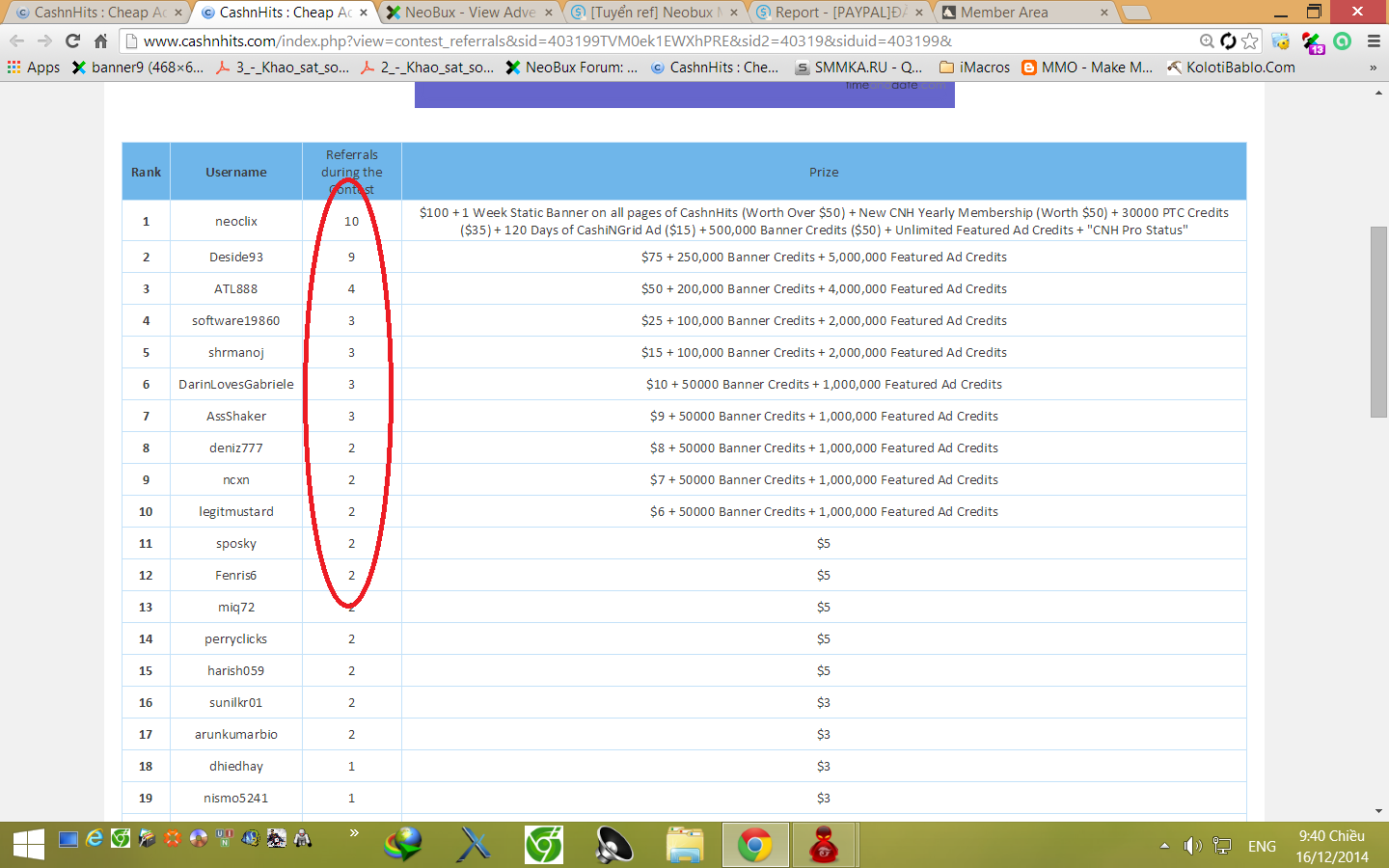Click the zoom magnifier icon in address bar
This screenshot has width=1389, height=868.
1207,41
